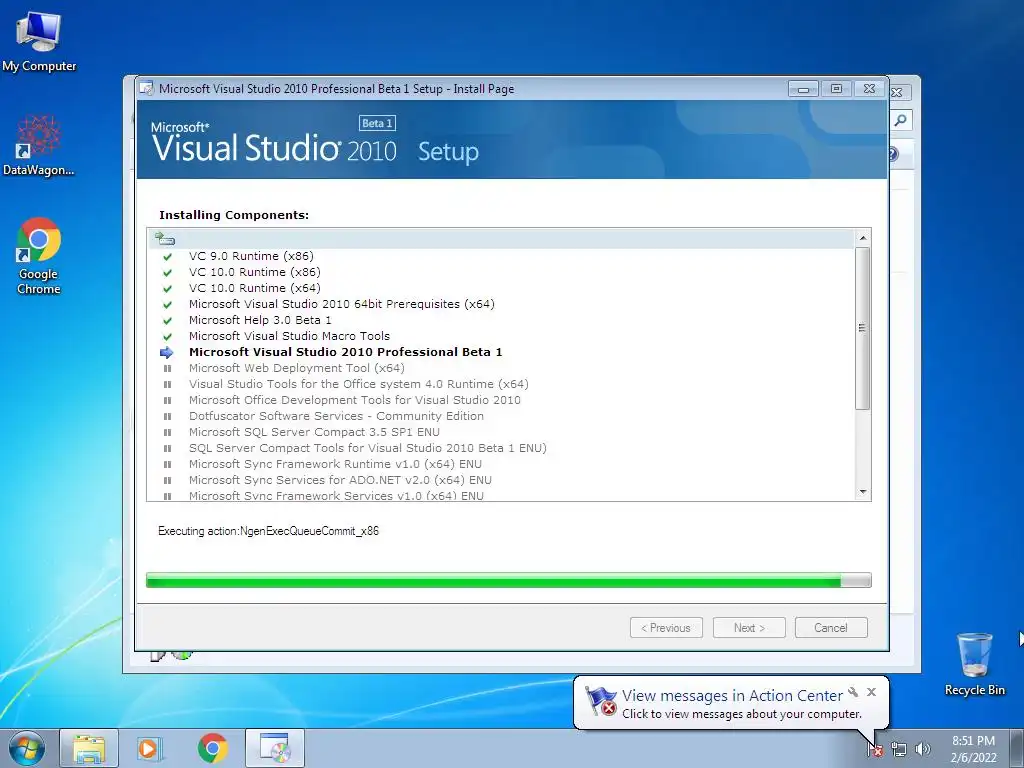Click pause icon beside Microsoft Web Deployment Tool

tap(167, 368)
